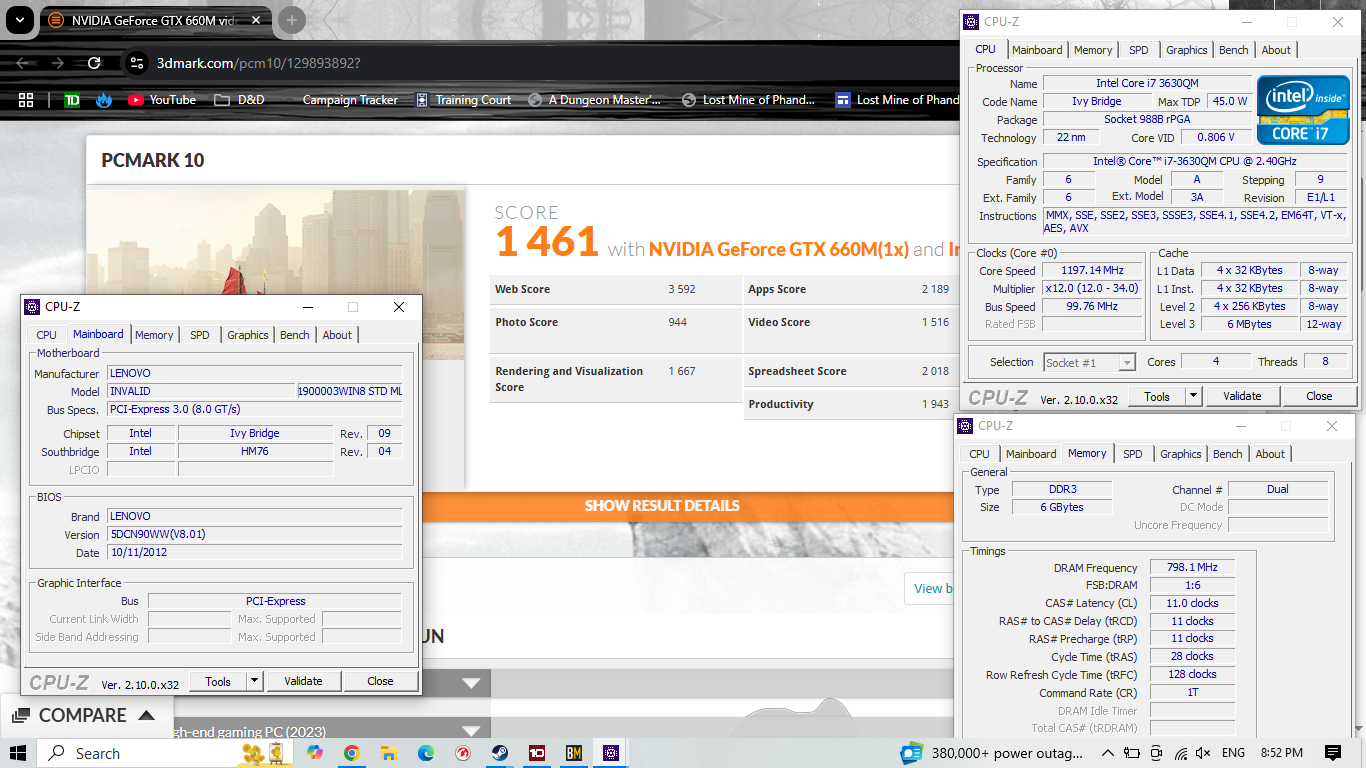Select Memory tab in Mainboard CPU-Z window
Viewport: 1366px width, 768px height.
pyautogui.click(x=154, y=335)
